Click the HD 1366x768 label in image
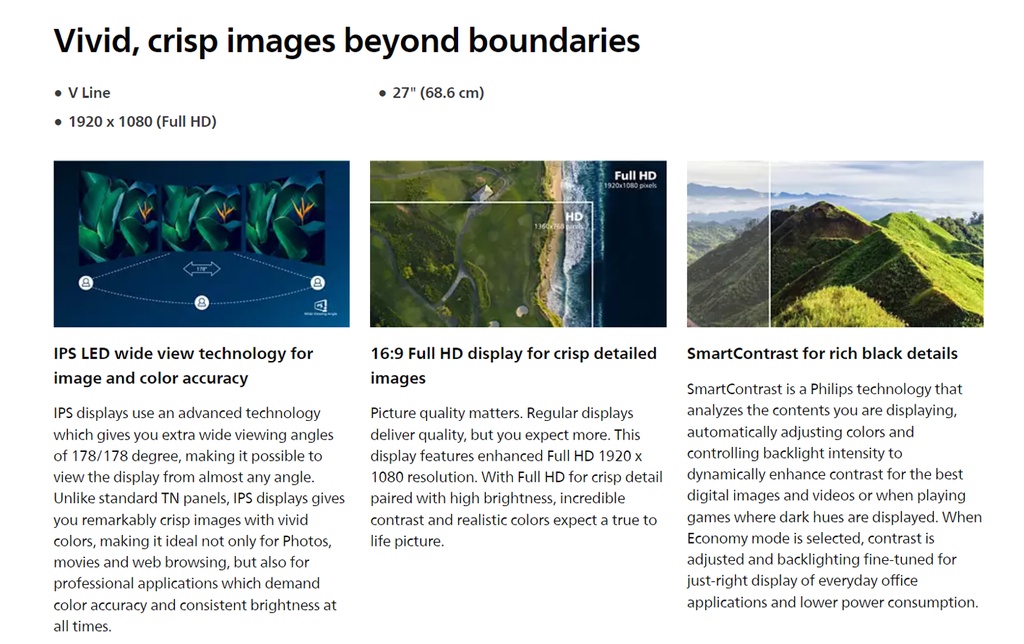Screen dimensions: 1024x644 (573, 220)
